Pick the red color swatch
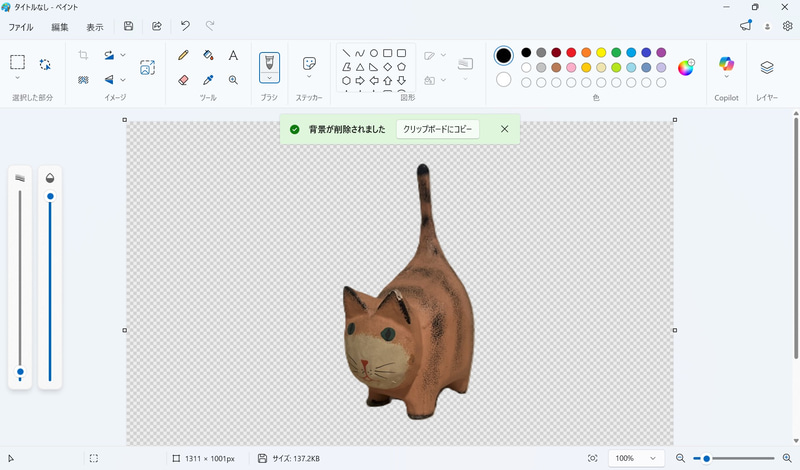The height and width of the screenshot is (470, 800). (x=571, y=52)
